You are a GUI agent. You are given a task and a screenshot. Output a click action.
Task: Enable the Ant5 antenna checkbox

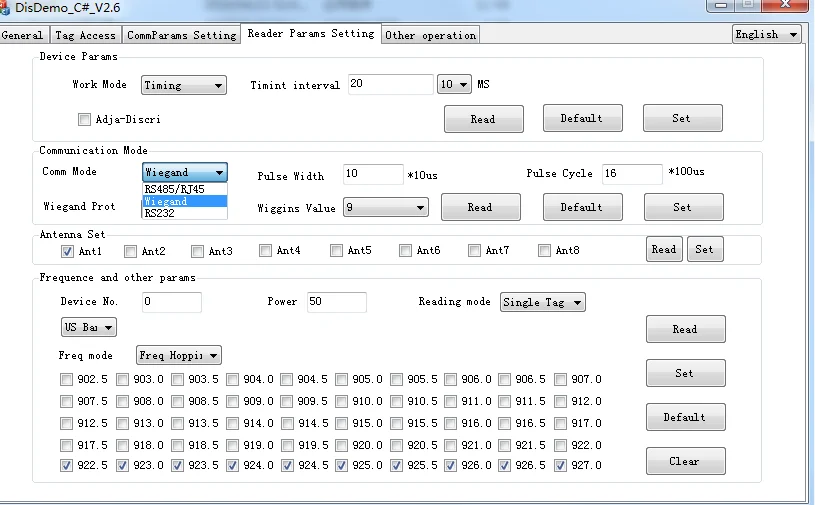(336, 250)
